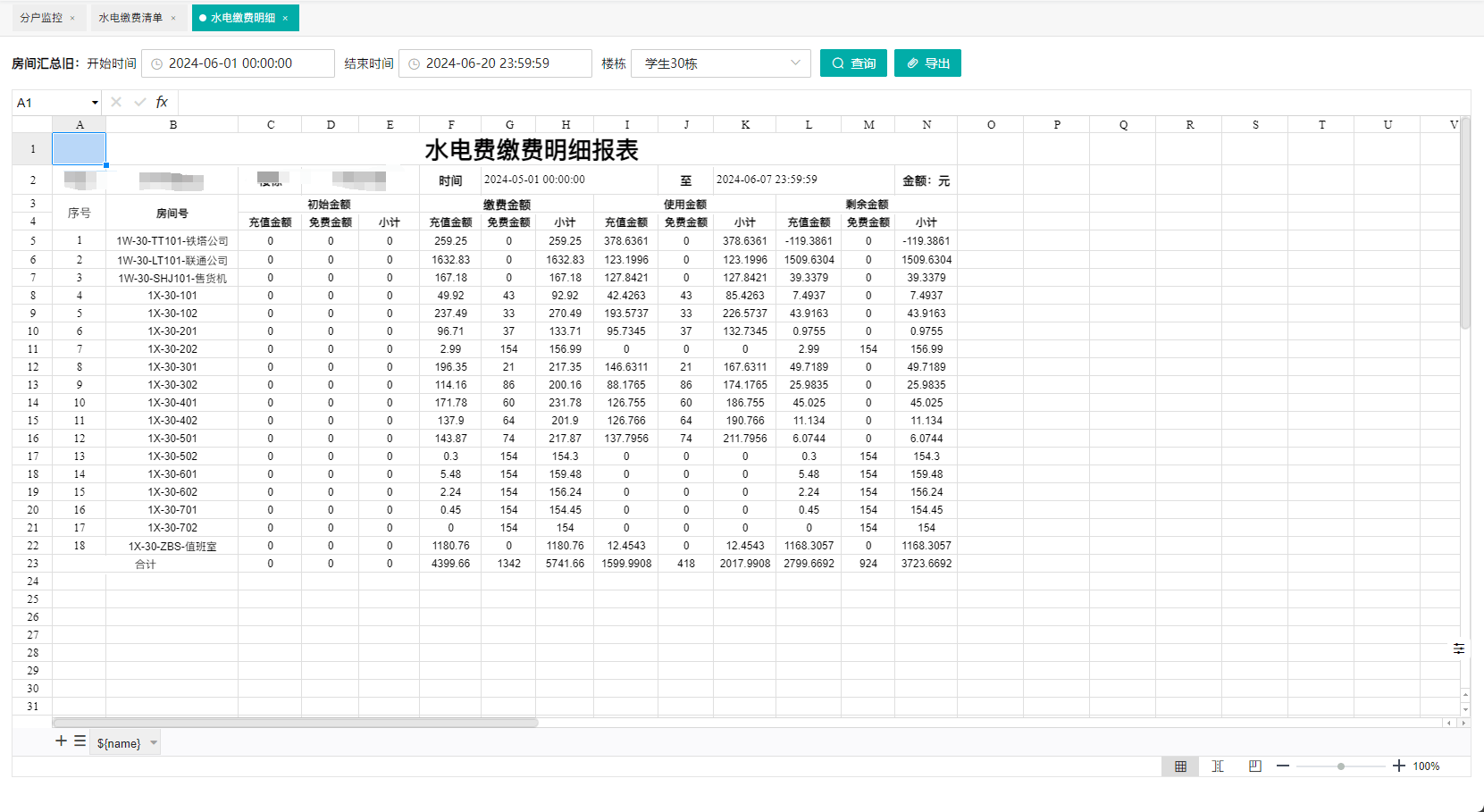Click the 房间号 header cell
The height and width of the screenshot is (812, 1484).
click(x=172, y=213)
